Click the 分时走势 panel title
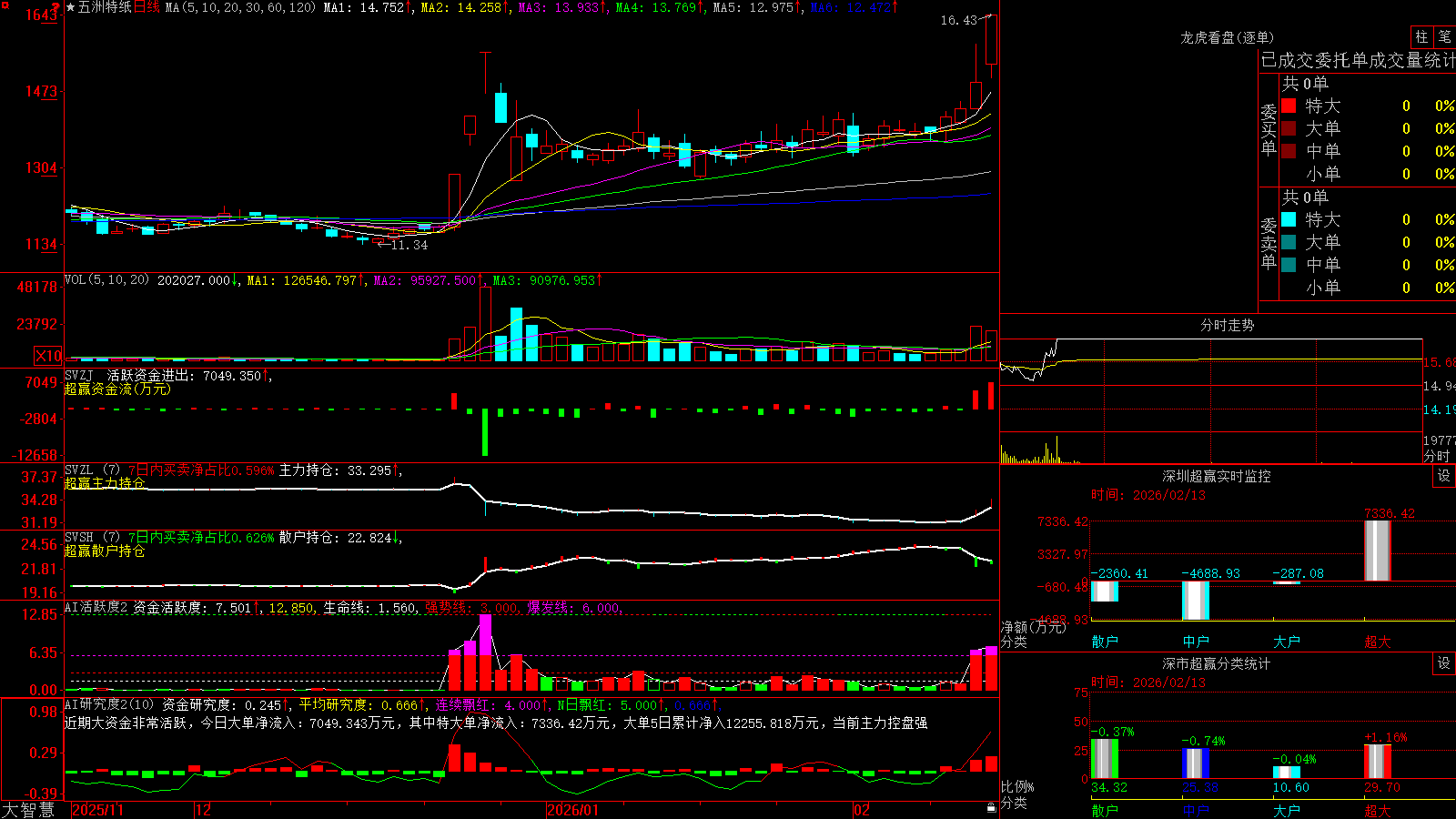The width and height of the screenshot is (1456, 819). coord(1227,325)
